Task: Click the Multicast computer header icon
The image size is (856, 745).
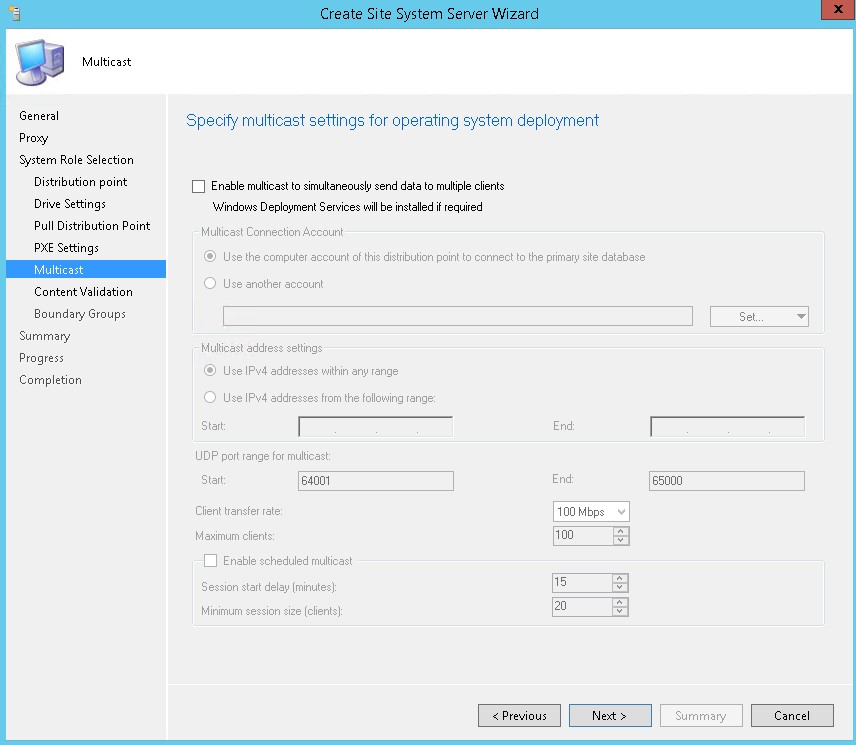Action: (x=40, y=62)
